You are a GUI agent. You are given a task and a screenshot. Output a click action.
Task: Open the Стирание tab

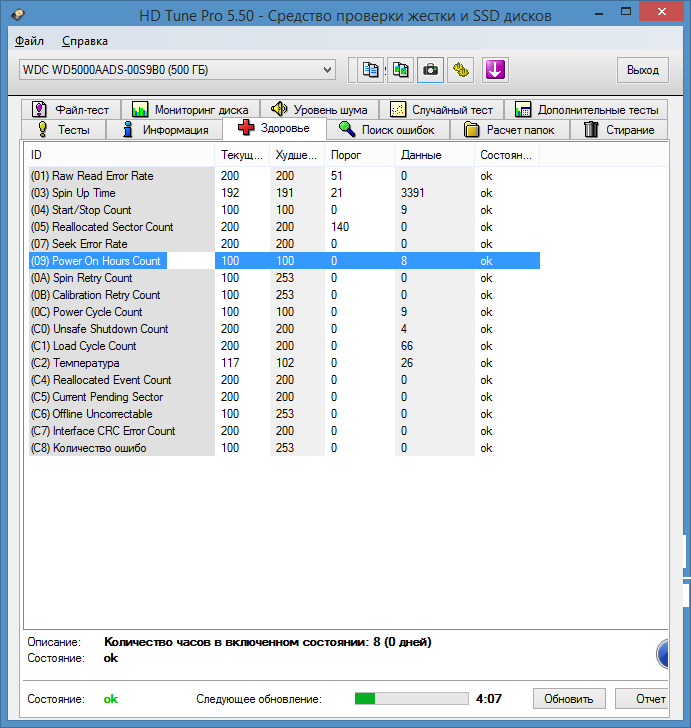pos(619,130)
